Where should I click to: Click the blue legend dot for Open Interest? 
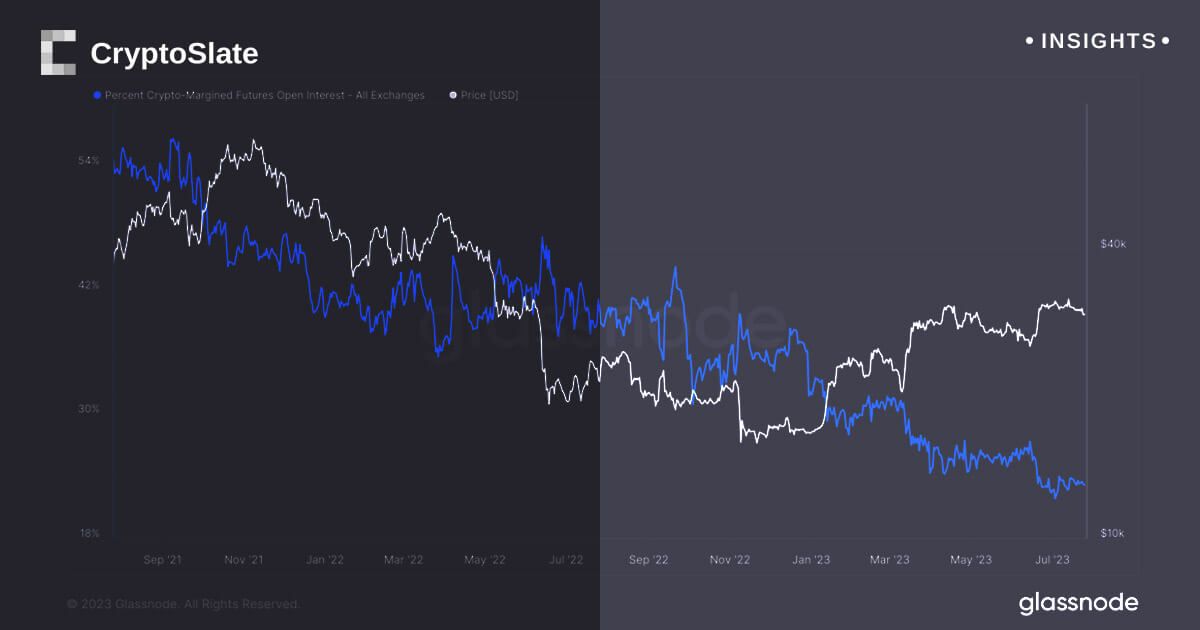tap(96, 95)
